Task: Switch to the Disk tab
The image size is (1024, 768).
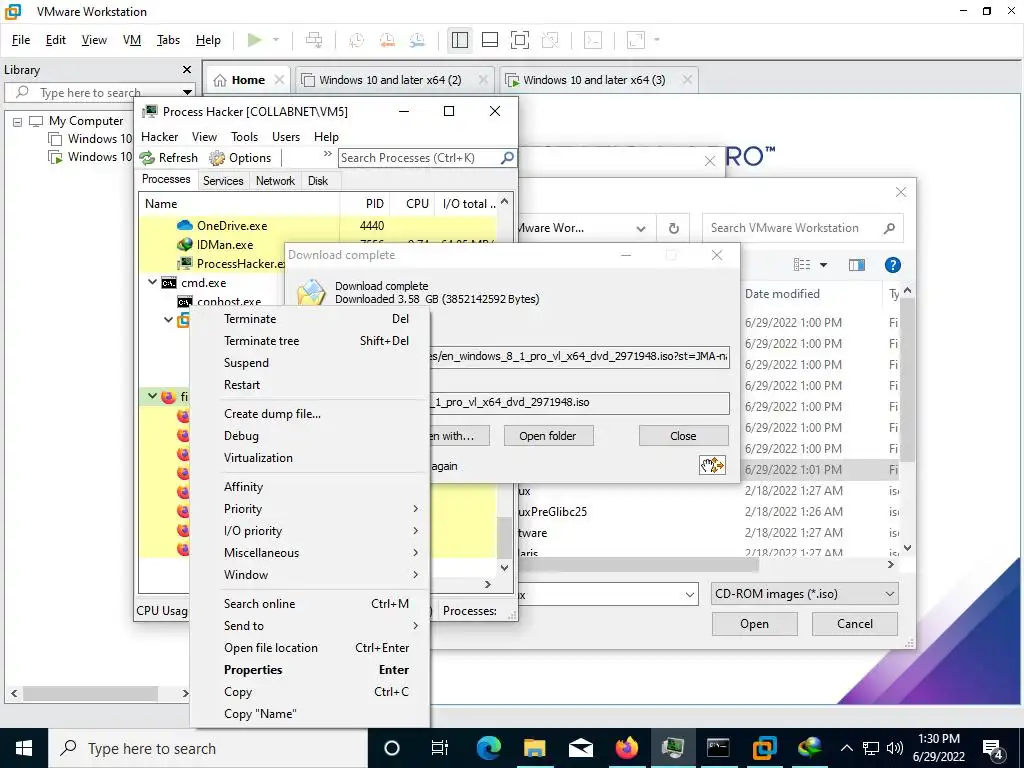Action: tap(318, 181)
